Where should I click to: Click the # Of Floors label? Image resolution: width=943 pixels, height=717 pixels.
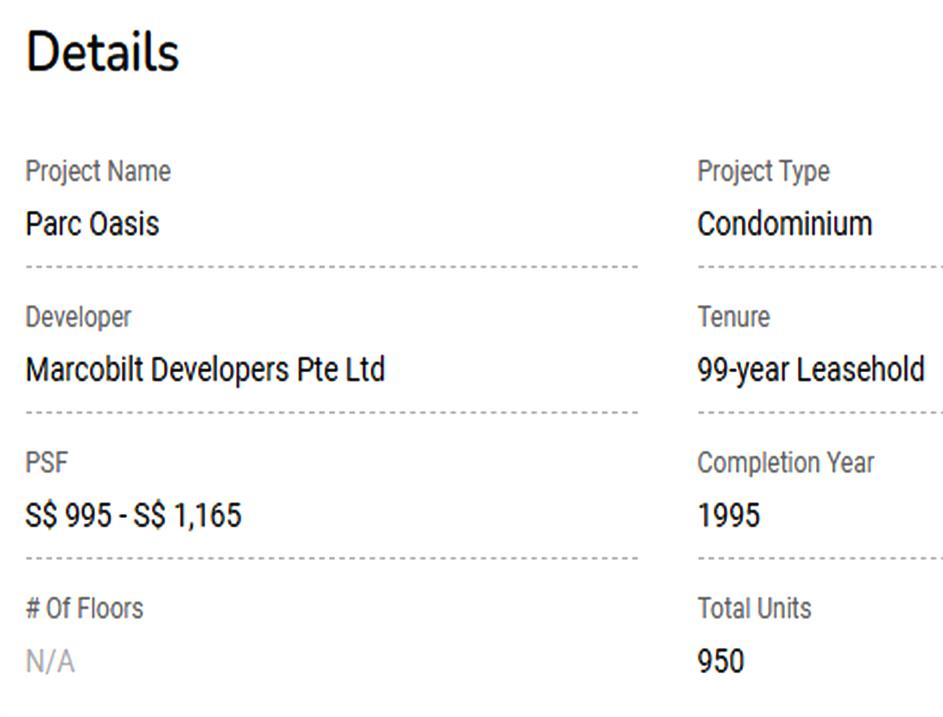coord(84,608)
